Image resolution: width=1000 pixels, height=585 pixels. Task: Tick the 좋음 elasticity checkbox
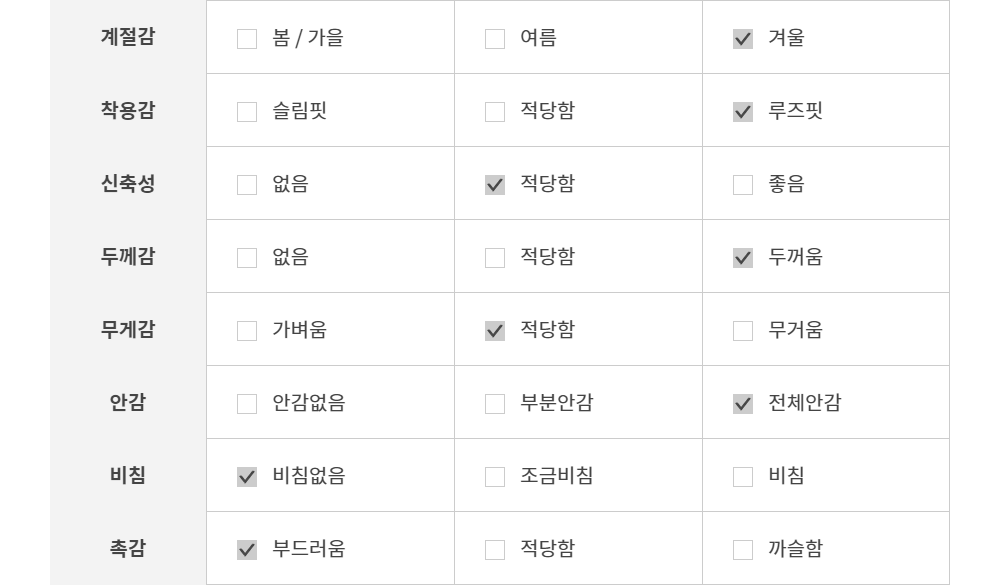click(743, 185)
